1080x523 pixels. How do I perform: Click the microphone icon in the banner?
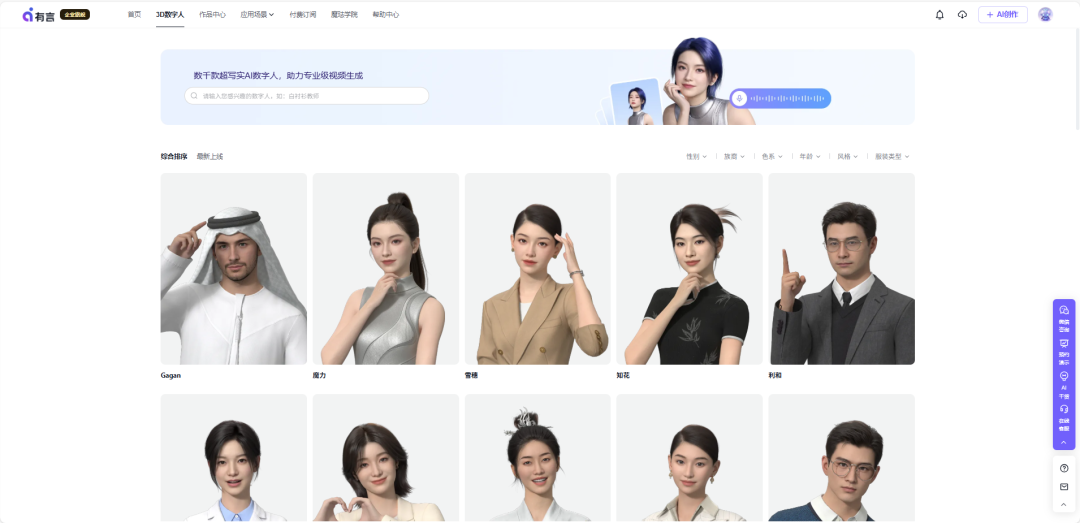click(x=739, y=99)
